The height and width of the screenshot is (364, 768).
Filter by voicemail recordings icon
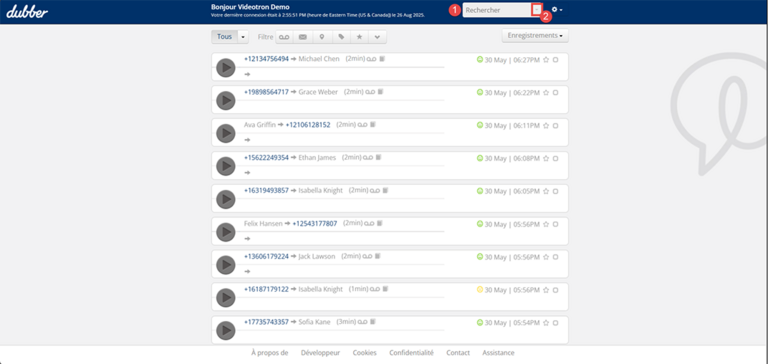(285, 37)
